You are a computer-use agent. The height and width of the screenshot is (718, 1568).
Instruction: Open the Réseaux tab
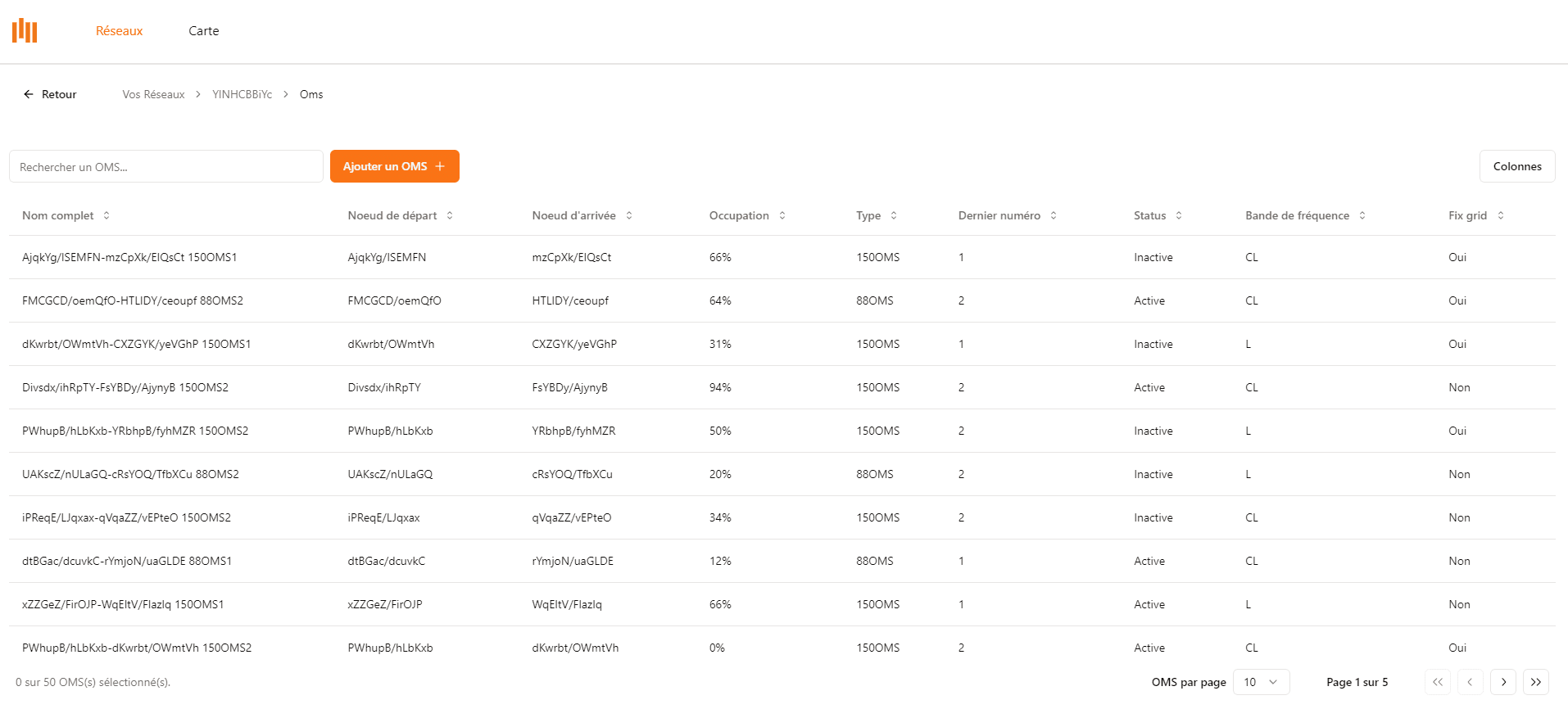point(120,31)
